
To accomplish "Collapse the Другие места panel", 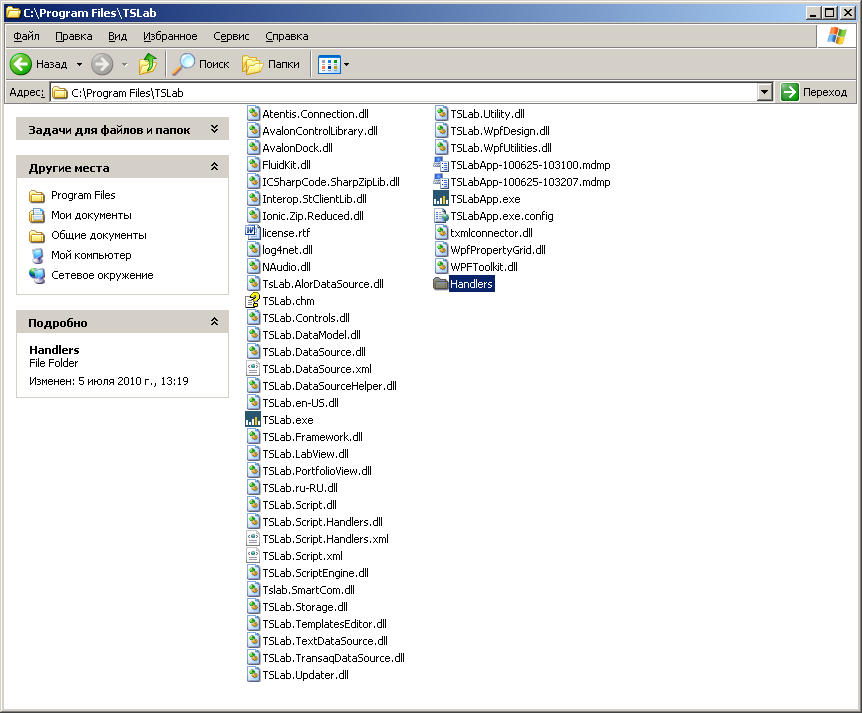I will click(214, 168).
